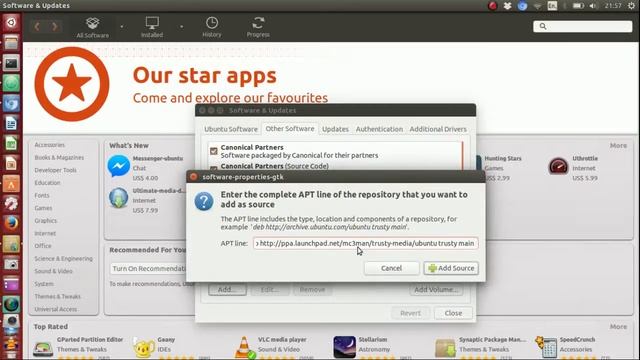
Task: Switch to the Updates tab
Action: coord(335,129)
